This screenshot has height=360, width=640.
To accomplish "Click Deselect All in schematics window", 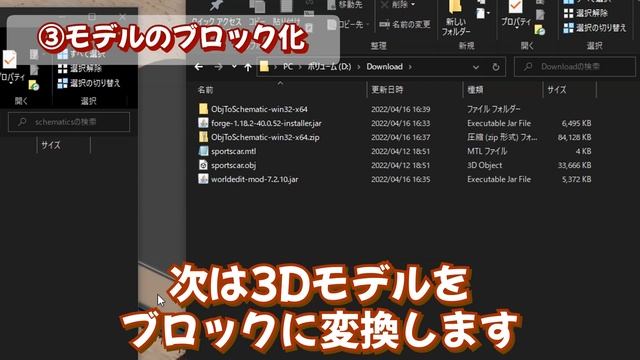I will [80, 68].
